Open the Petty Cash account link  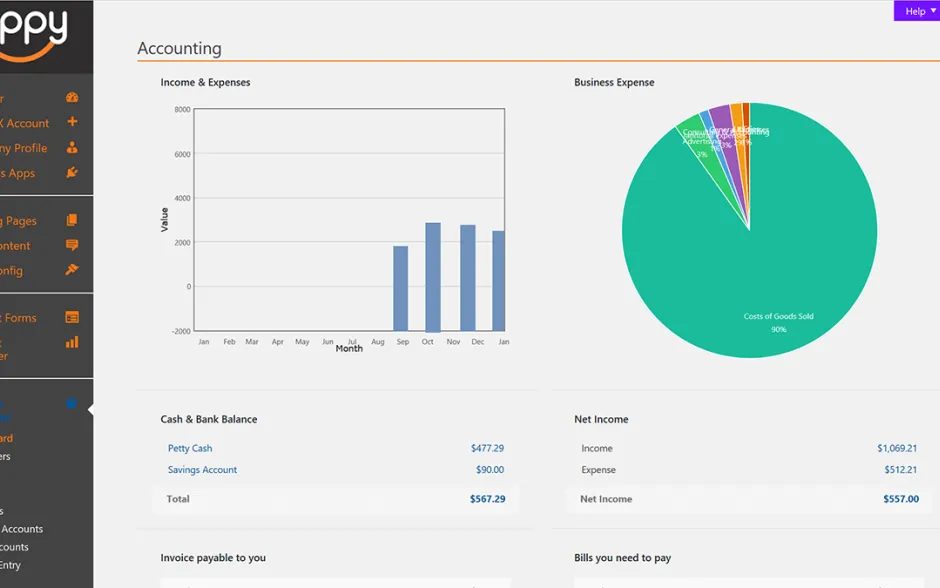(x=190, y=449)
